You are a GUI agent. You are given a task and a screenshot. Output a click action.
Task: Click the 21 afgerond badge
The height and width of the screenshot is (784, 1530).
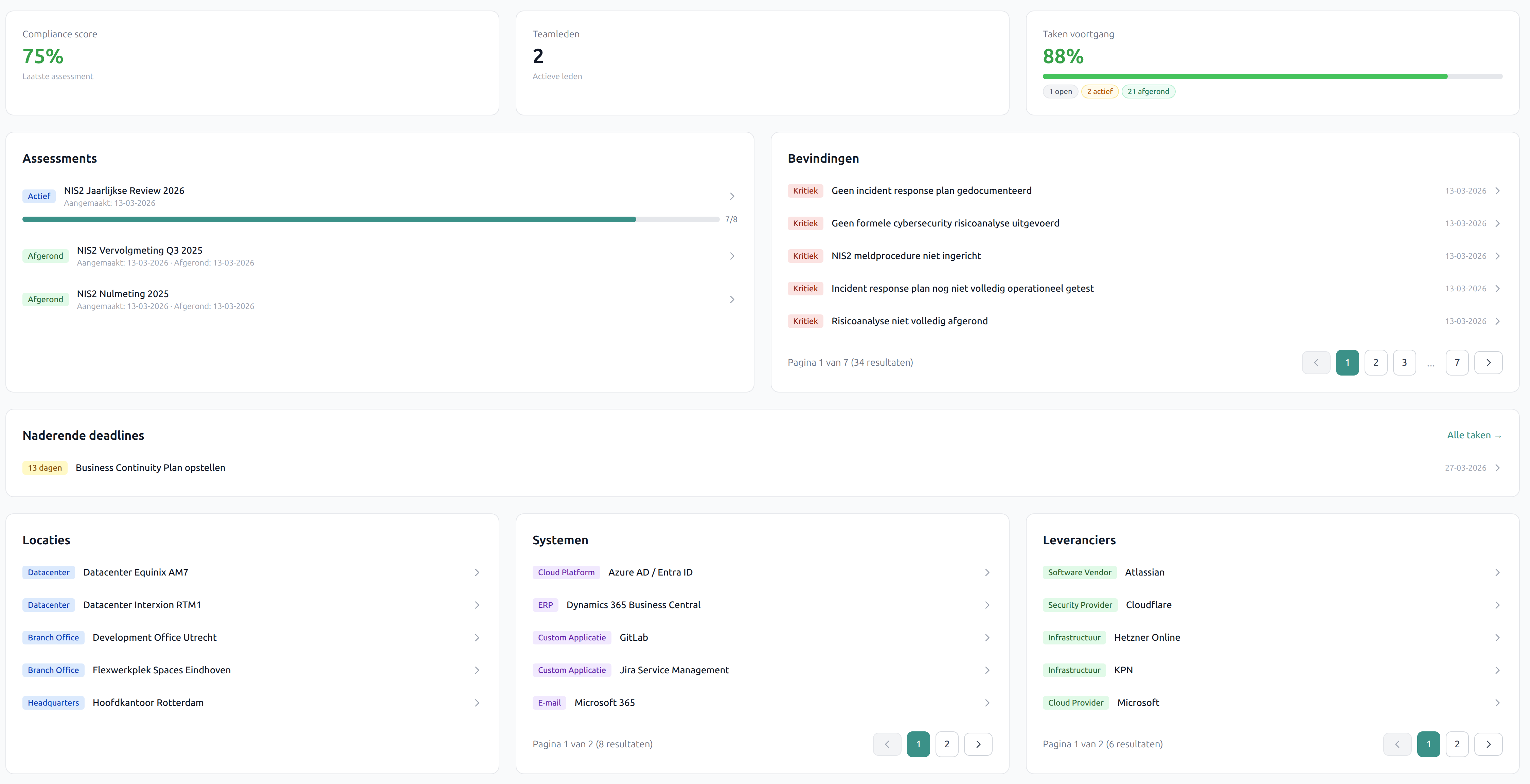tap(1148, 91)
